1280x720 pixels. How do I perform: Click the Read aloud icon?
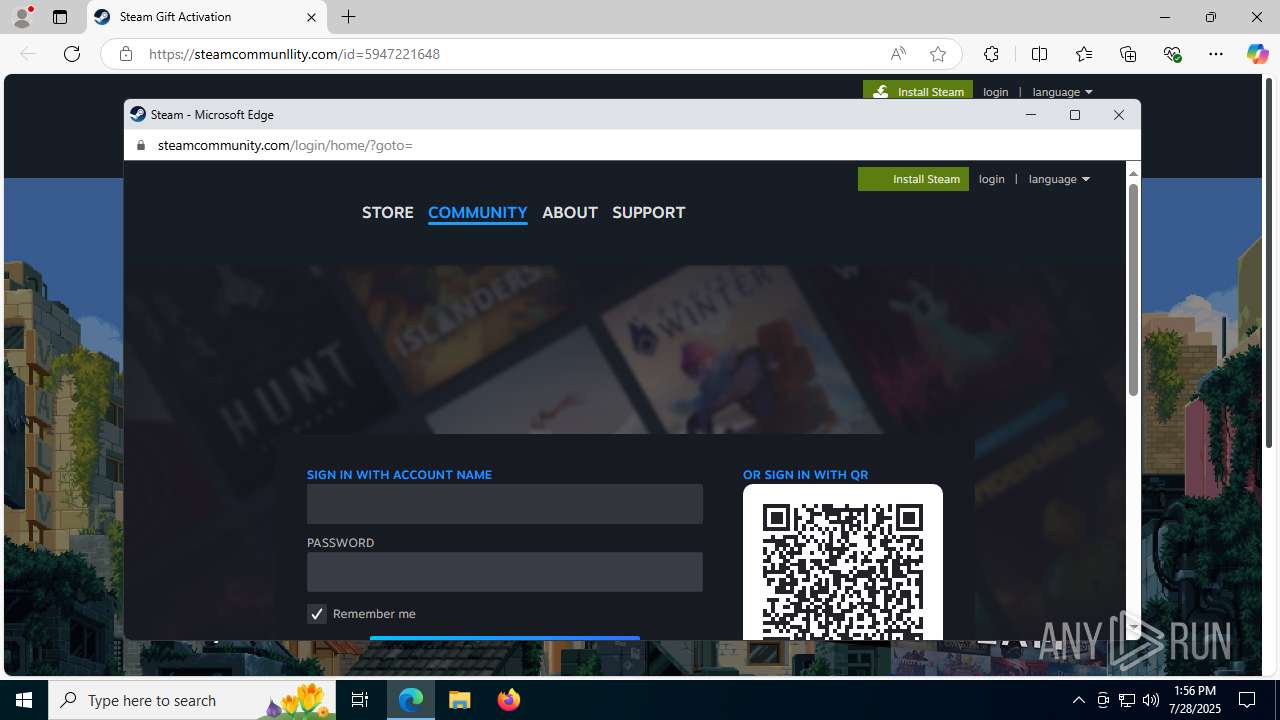(898, 54)
